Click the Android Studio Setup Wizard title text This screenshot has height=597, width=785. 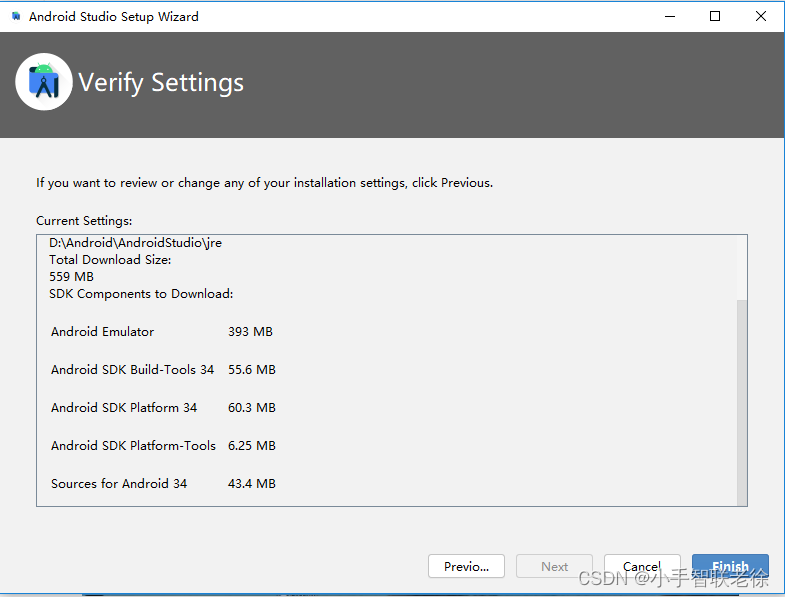click(x=114, y=17)
